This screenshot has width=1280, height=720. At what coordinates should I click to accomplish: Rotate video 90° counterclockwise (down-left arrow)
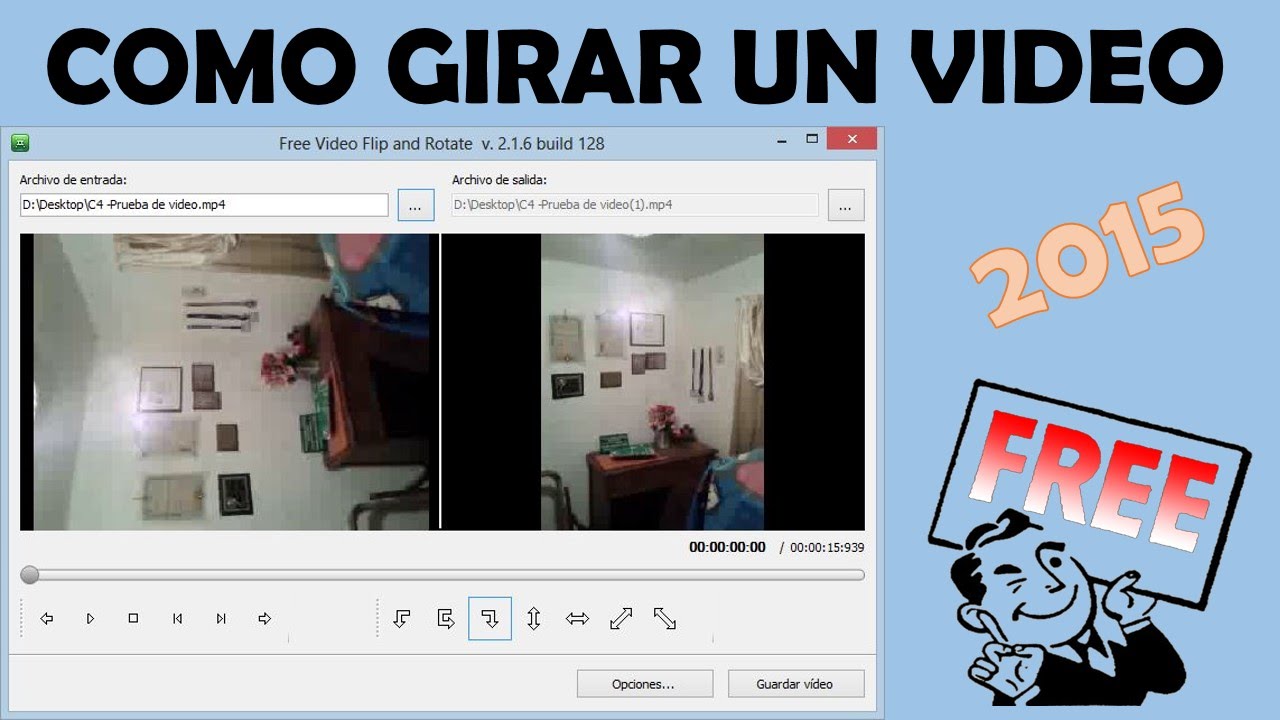coord(402,619)
